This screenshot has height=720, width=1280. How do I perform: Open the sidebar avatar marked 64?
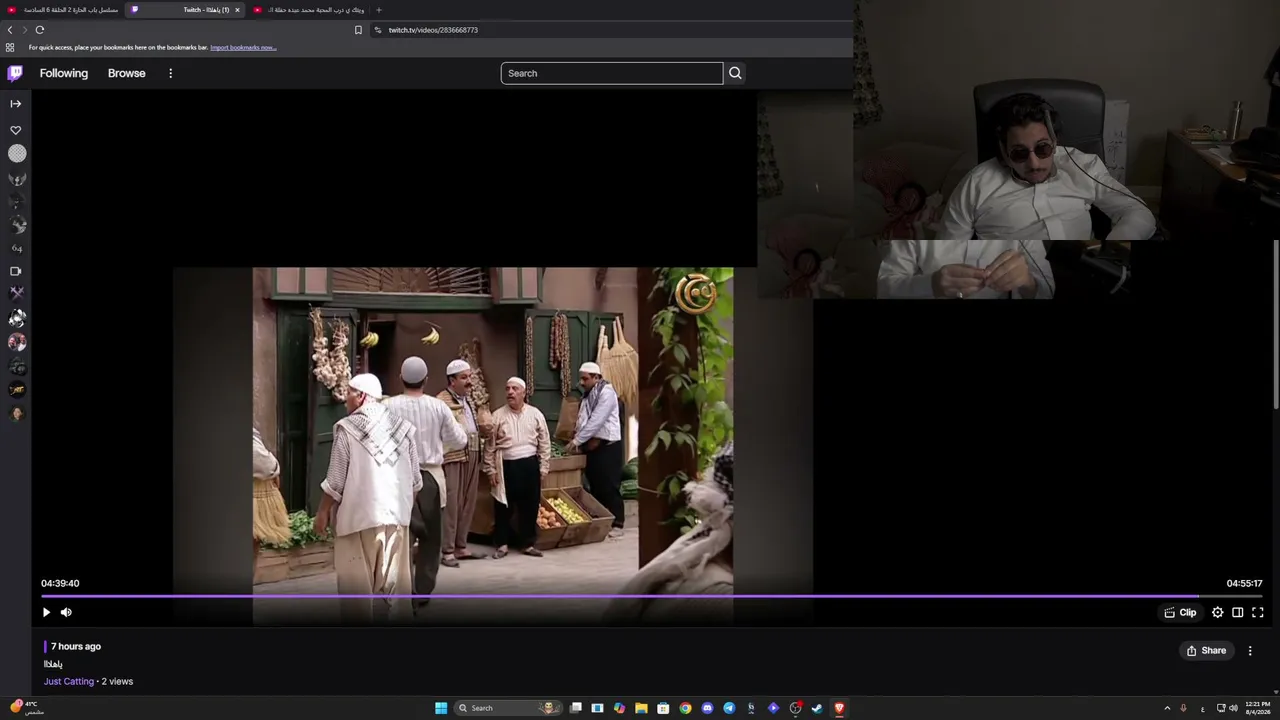coord(16,249)
